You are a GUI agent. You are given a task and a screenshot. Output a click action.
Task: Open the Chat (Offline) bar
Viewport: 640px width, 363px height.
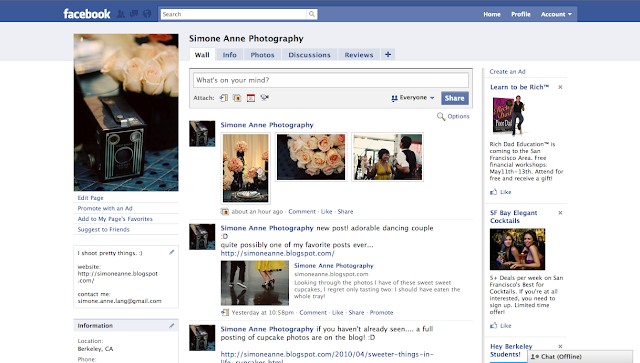[580, 356]
